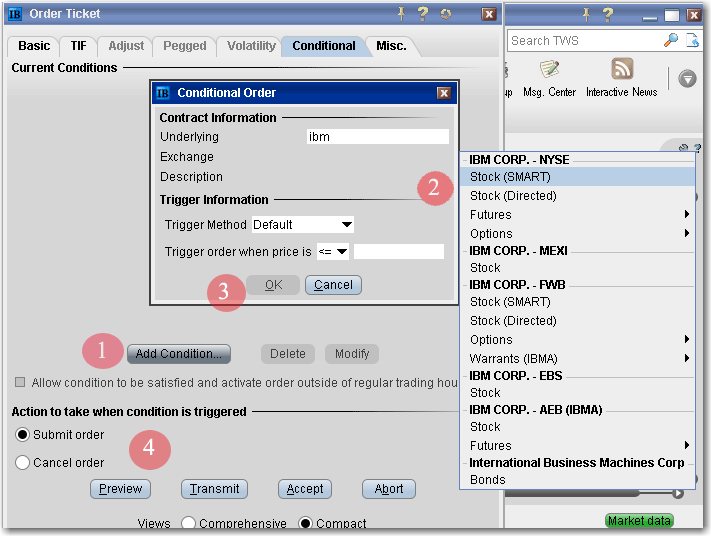
Task: Select Stock under IBM CORP. - AEB (IBMA)
Action: pyautogui.click(x=577, y=427)
